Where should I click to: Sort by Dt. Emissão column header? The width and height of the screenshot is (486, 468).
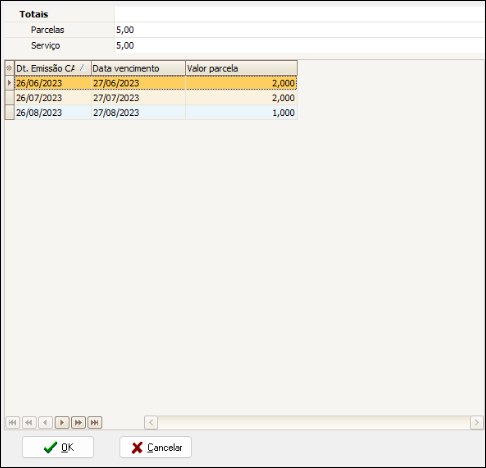coord(53,68)
